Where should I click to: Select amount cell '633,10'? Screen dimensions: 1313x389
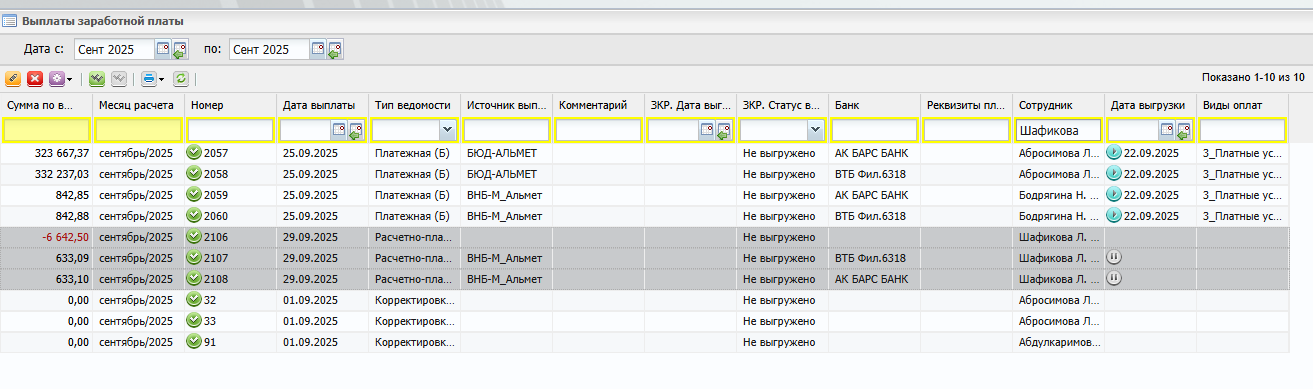pos(73,279)
